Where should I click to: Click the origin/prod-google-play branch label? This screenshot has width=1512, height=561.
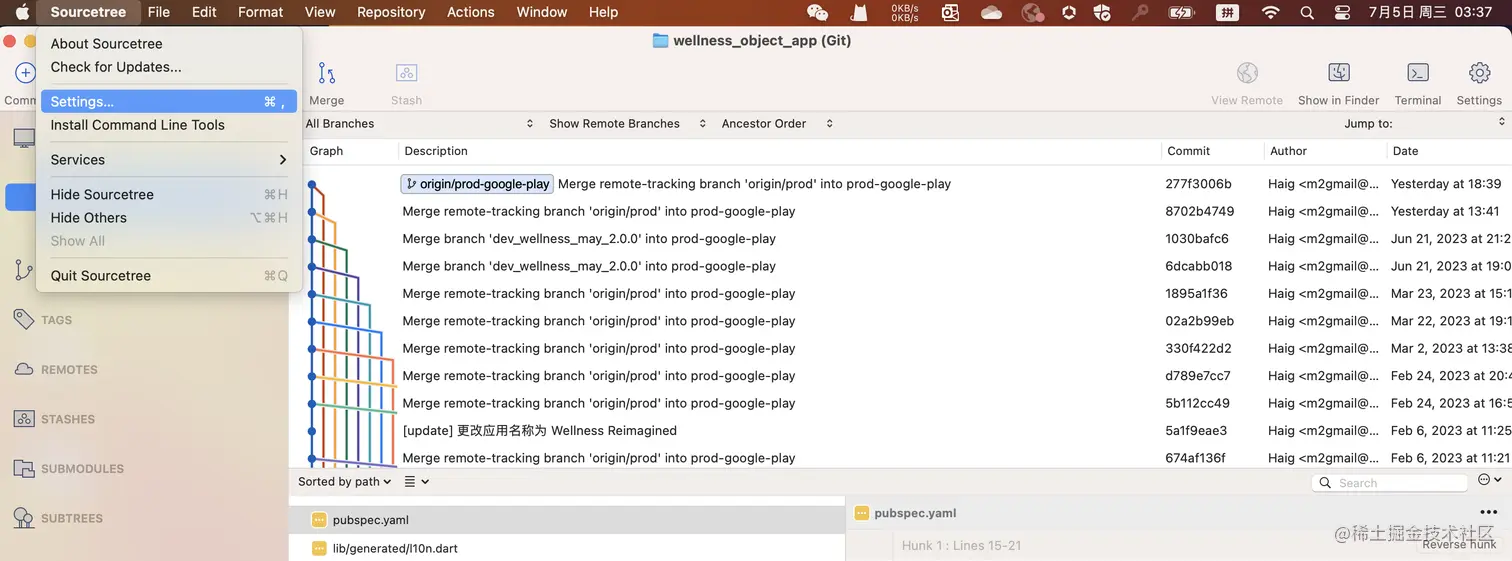click(x=477, y=184)
